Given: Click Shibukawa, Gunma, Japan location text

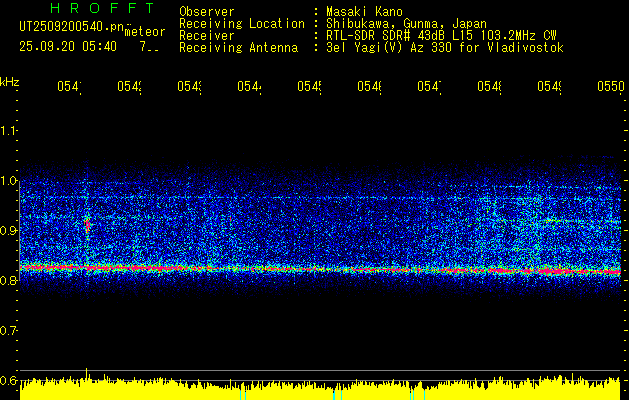Looking at the screenshot, I should tap(406, 24).
